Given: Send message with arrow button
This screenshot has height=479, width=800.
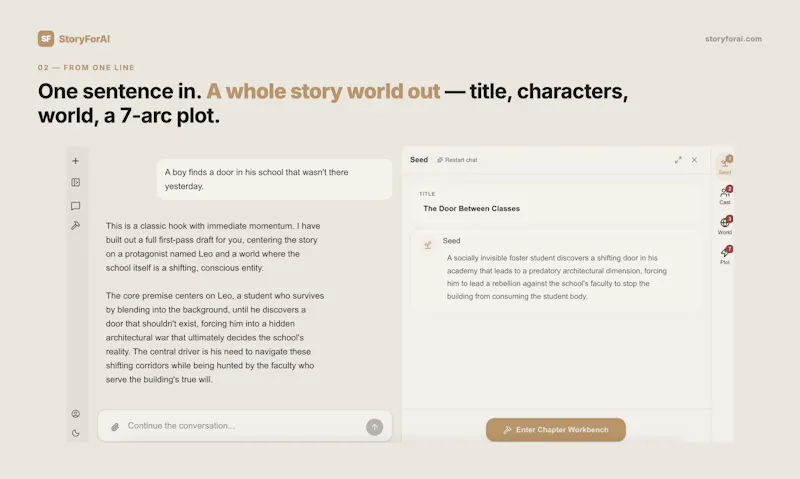Looking at the screenshot, I should (374, 427).
